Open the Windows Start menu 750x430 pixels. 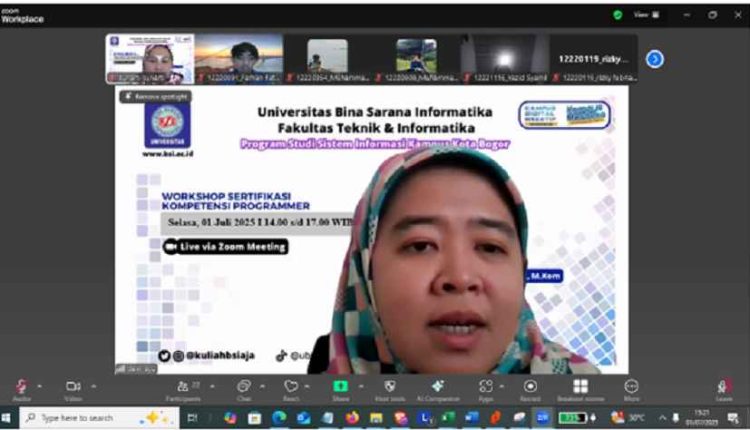click(6, 418)
